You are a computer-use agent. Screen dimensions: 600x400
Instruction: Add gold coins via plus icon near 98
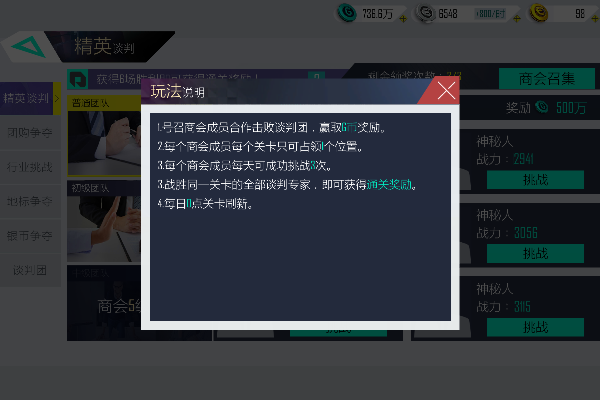tap(595, 18)
